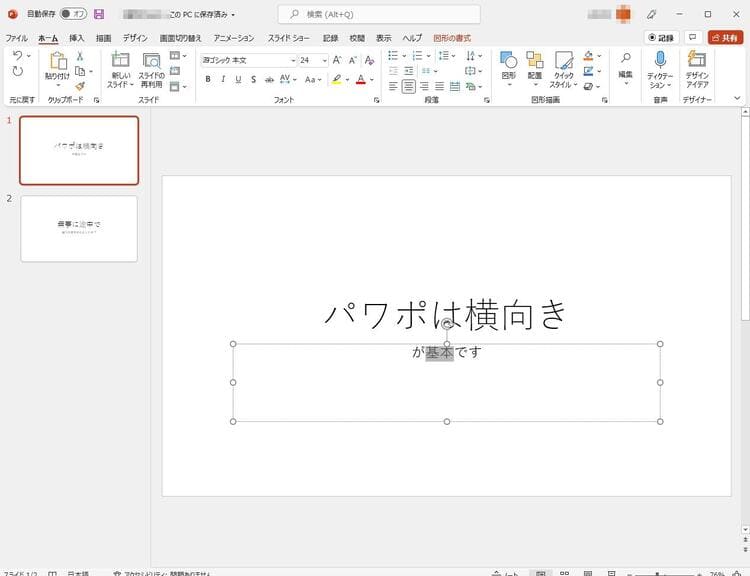This screenshot has width=750, height=576.
Task: Toggle text Shadow formatting
Action: [254, 79]
